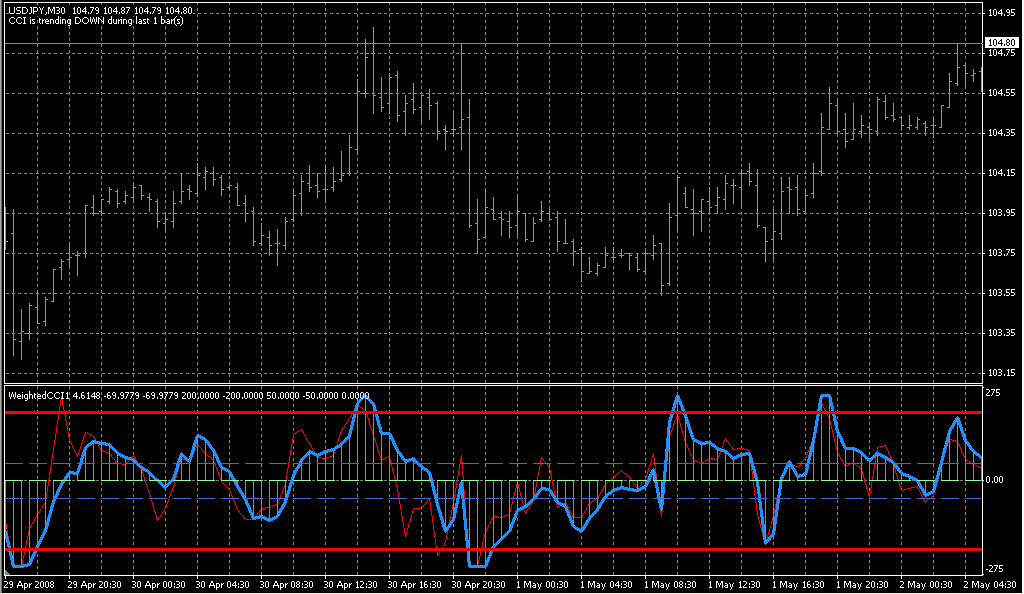Click the 103.15 price scale label

point(1001,373)
